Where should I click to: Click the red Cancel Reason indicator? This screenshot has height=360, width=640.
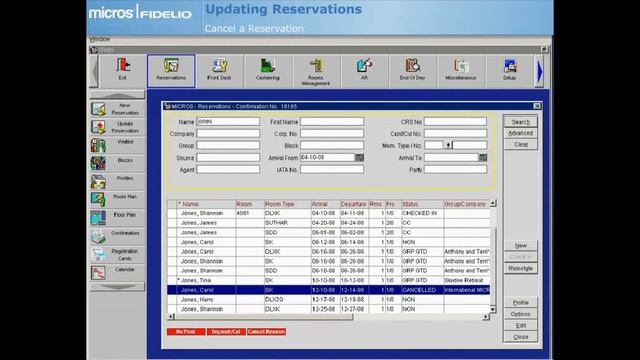coord(266,332)
